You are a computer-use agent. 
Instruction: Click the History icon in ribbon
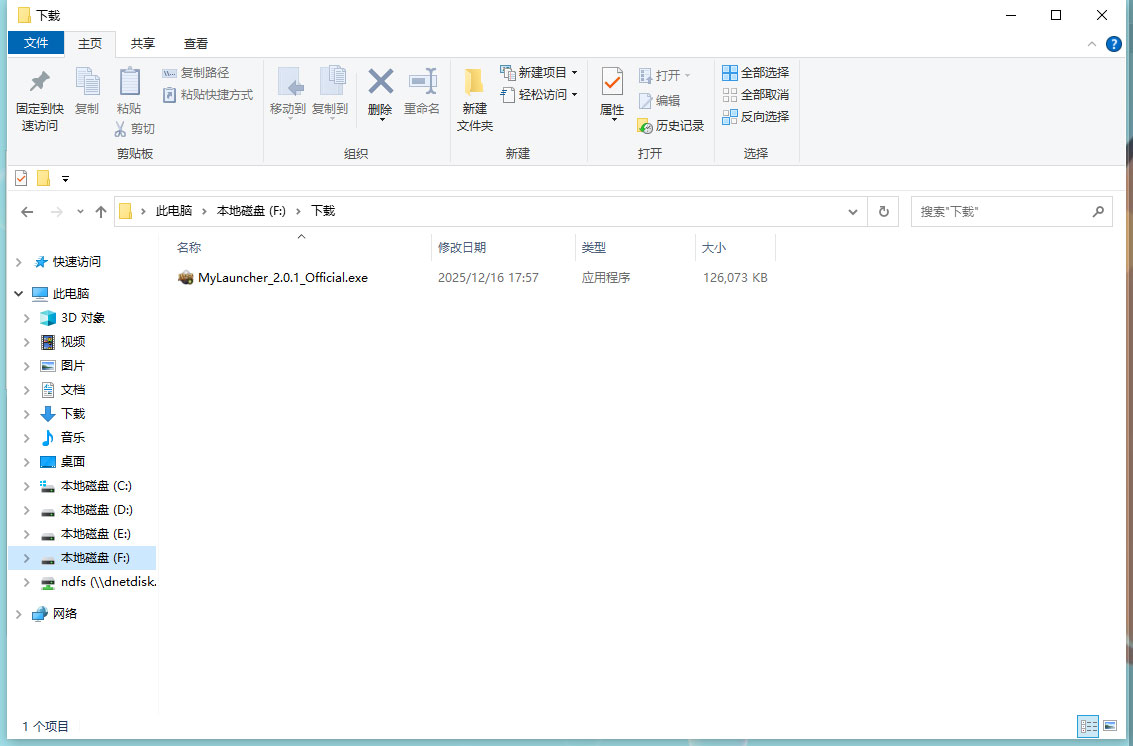coord(646,126)
